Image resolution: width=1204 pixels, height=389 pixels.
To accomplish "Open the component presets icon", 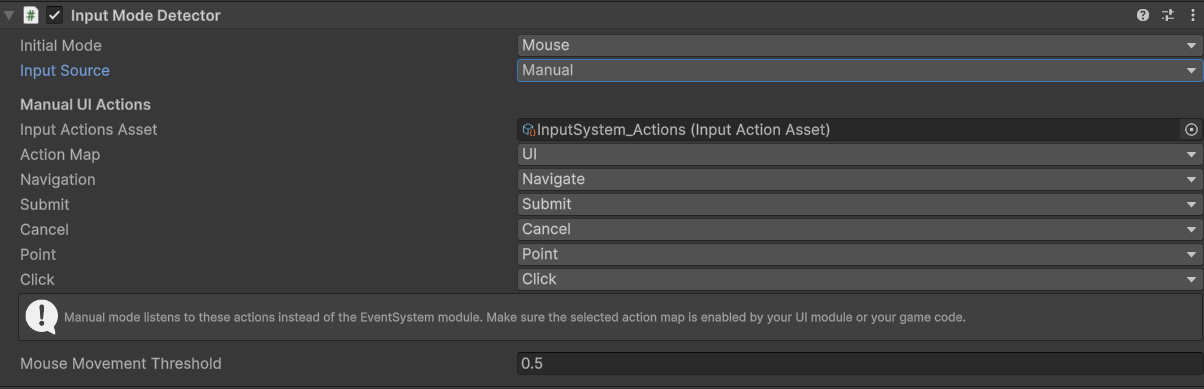I will point(1167,15).
